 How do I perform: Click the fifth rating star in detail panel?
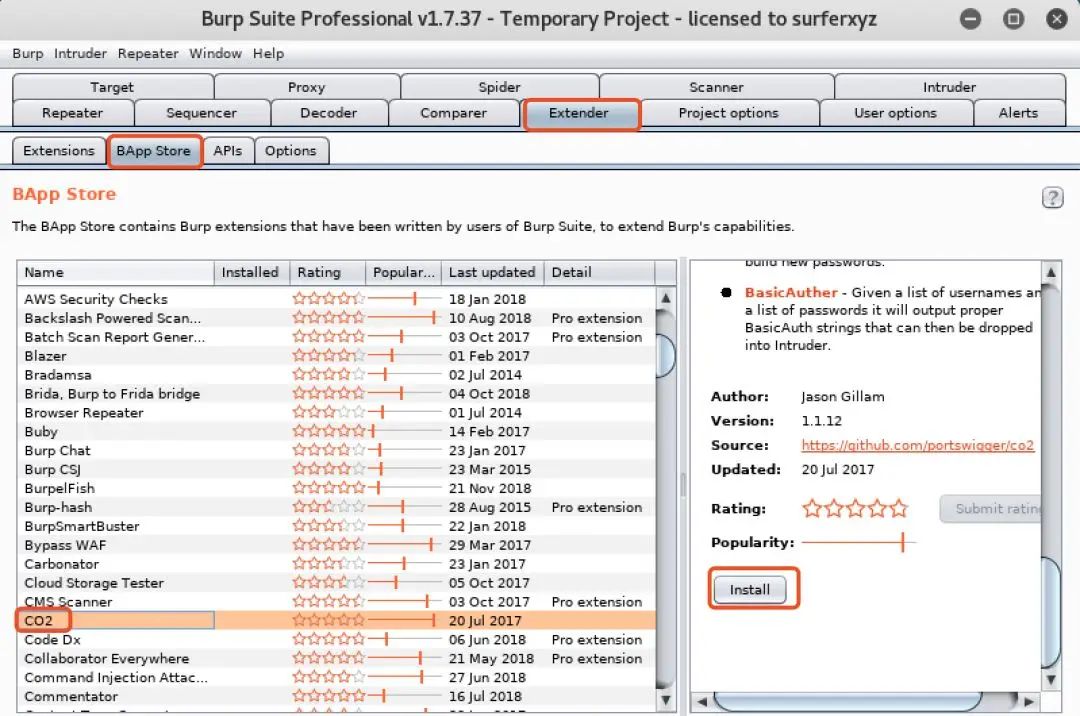click(899, 509)
